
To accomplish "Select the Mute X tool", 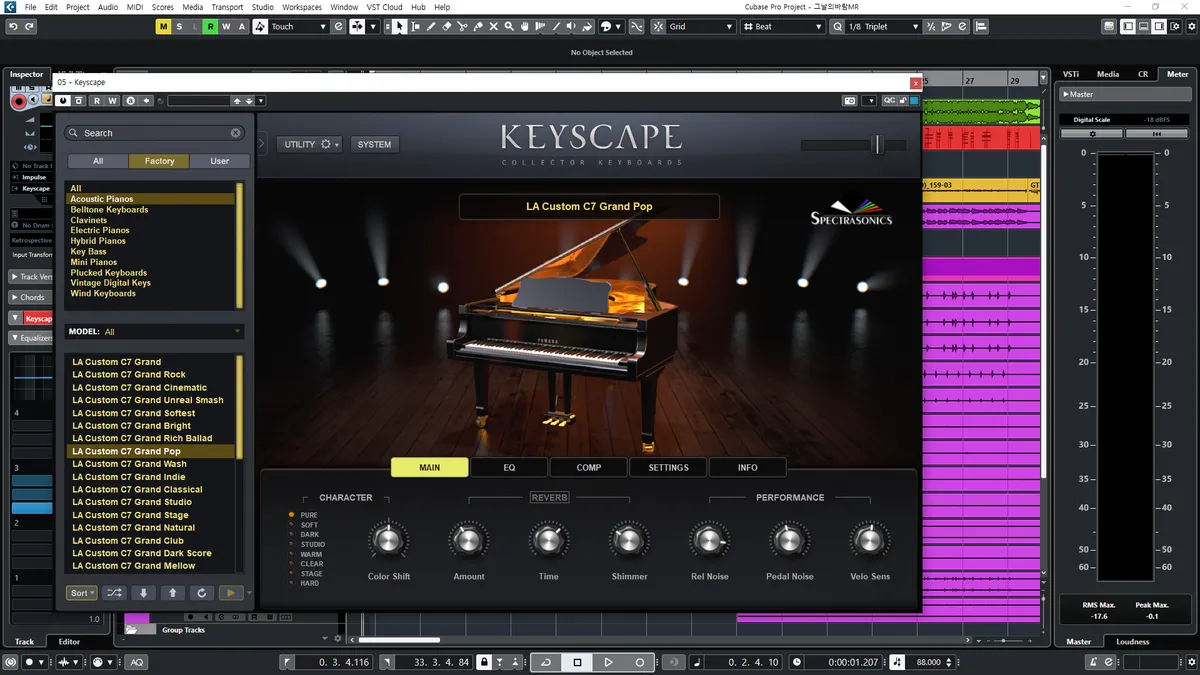I will click(495, 27).
